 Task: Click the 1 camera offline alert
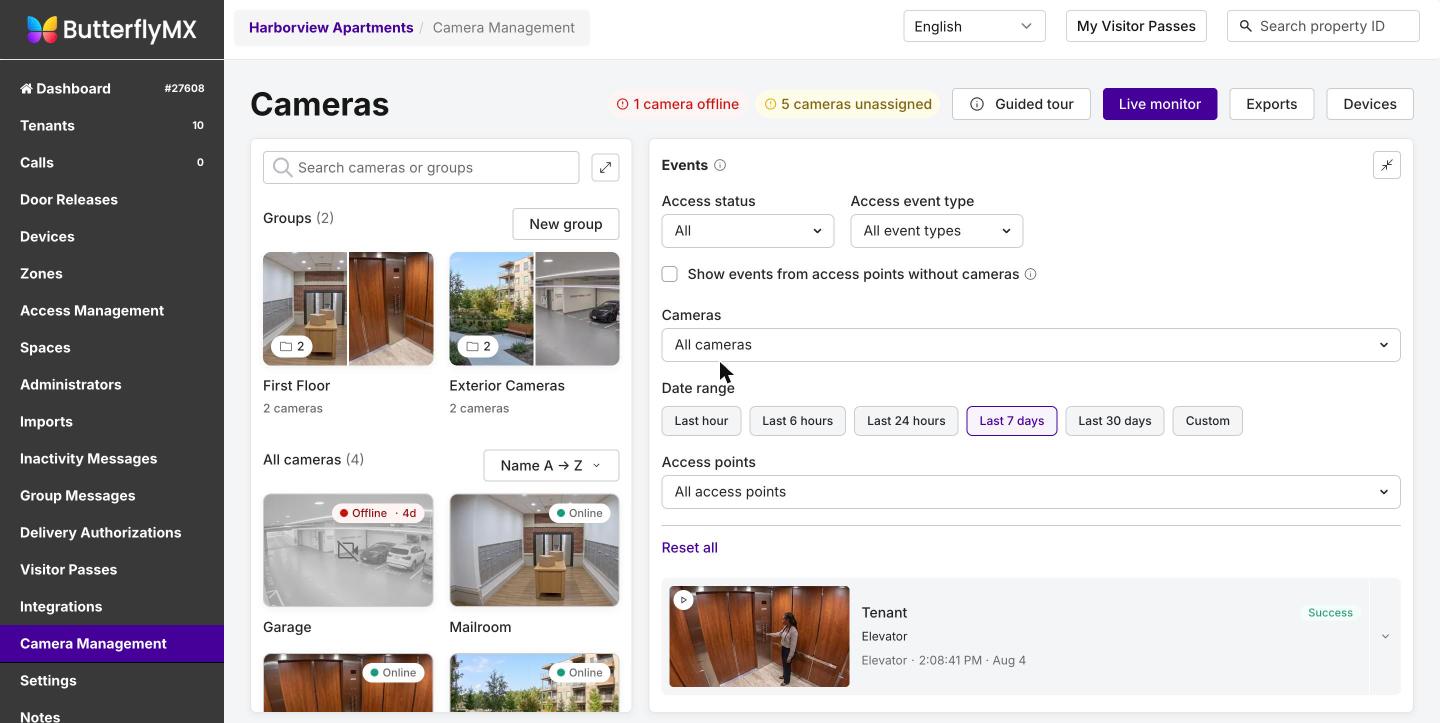click(678, 104)
